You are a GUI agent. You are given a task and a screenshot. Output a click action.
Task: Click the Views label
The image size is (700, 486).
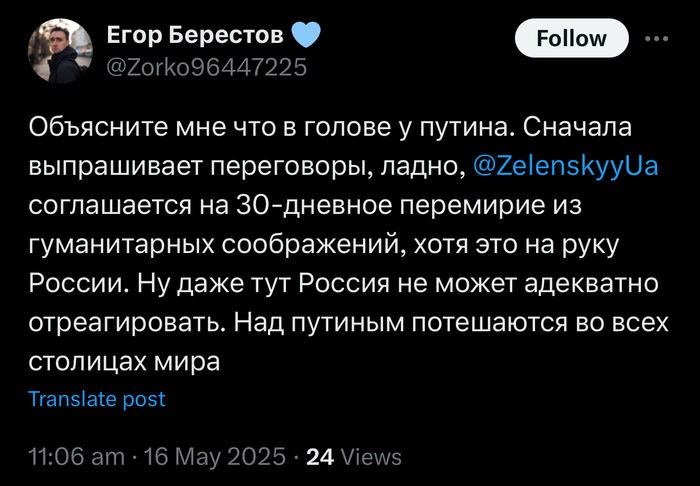coord(371,457)
